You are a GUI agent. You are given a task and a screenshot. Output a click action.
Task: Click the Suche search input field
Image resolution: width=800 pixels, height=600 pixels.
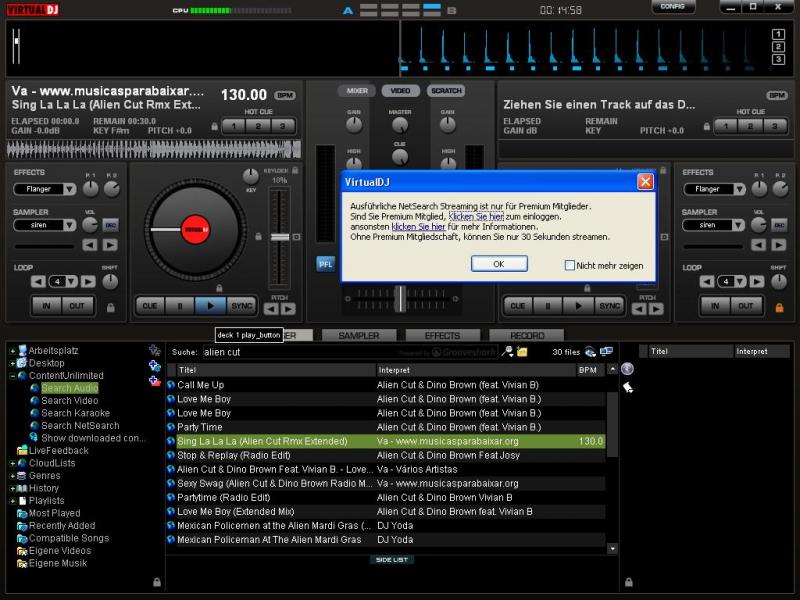(300, 352)
